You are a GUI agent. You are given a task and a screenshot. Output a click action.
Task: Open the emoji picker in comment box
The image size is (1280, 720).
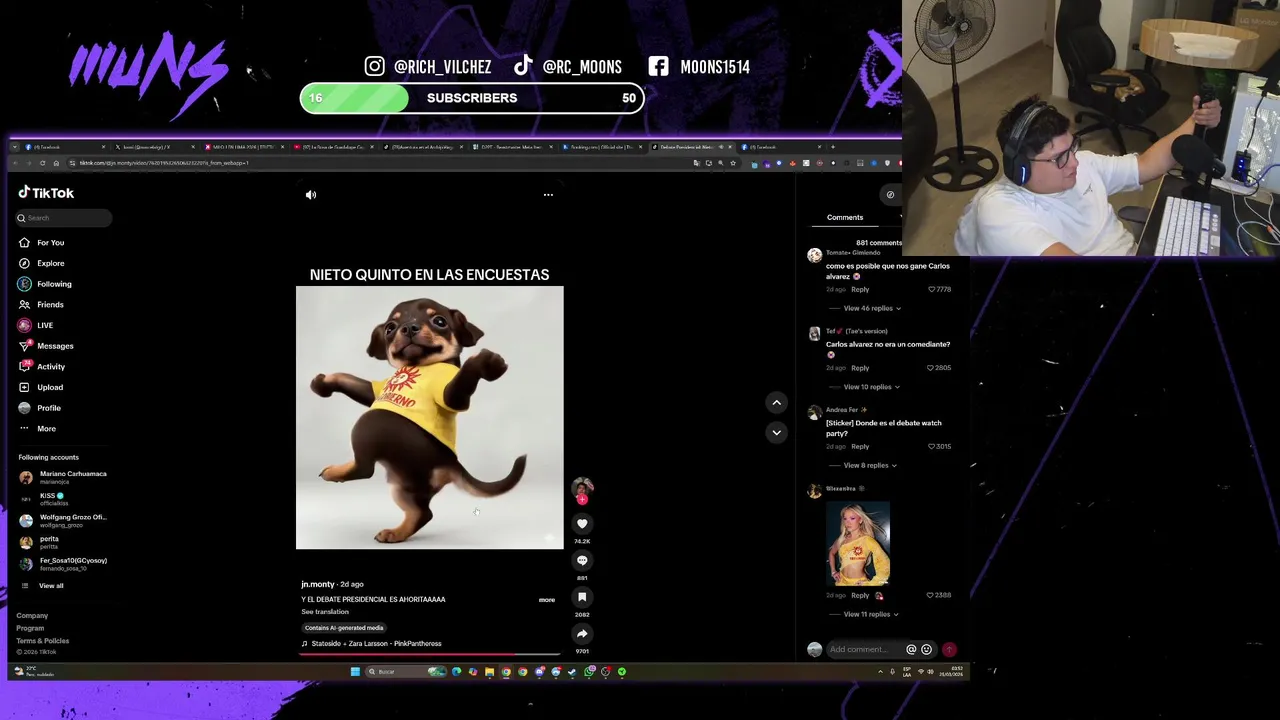pyautogui.click(x=926, y=650)
